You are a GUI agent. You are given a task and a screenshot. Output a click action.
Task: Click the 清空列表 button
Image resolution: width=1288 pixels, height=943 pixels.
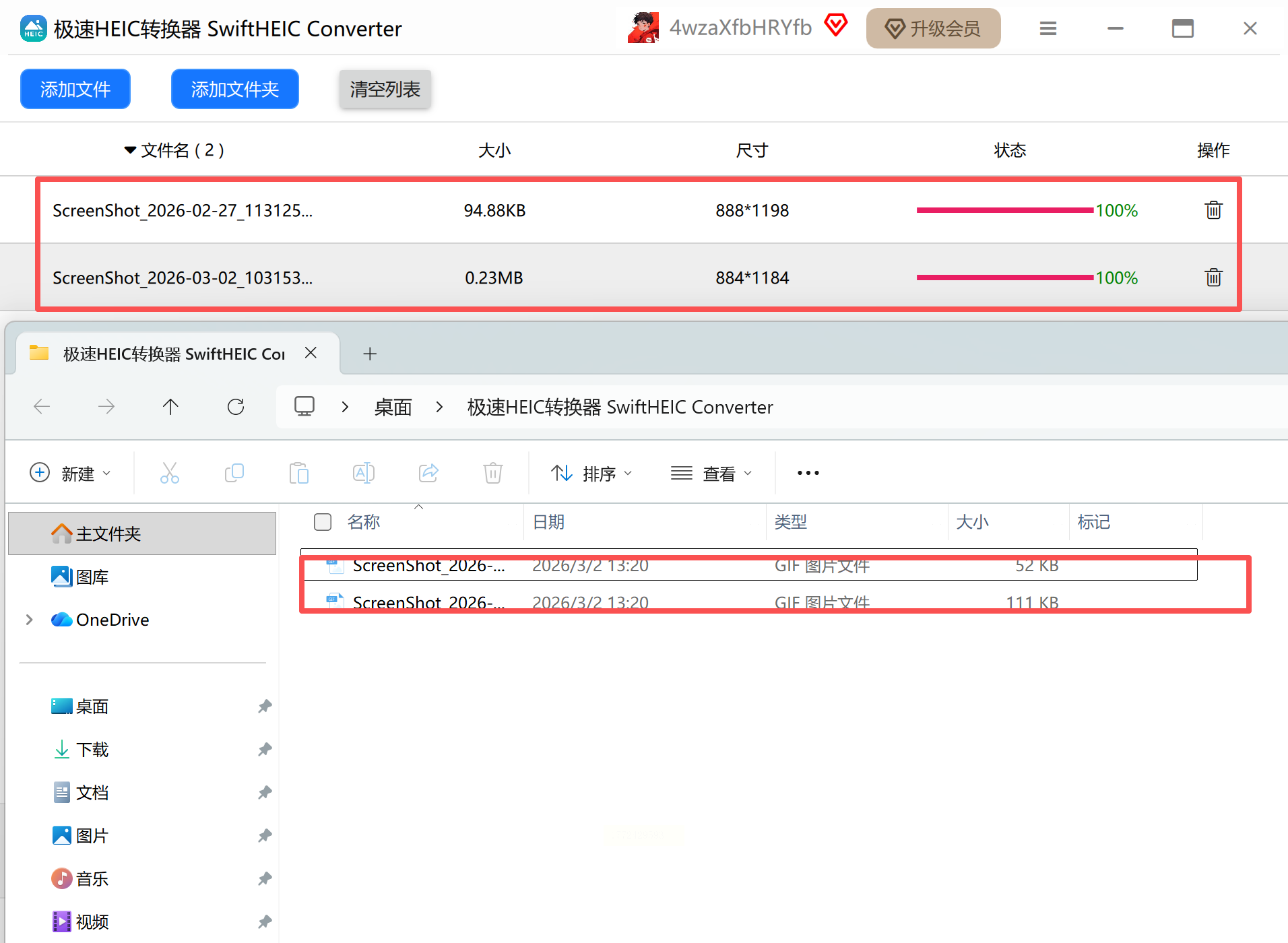[x=385, y=89]
